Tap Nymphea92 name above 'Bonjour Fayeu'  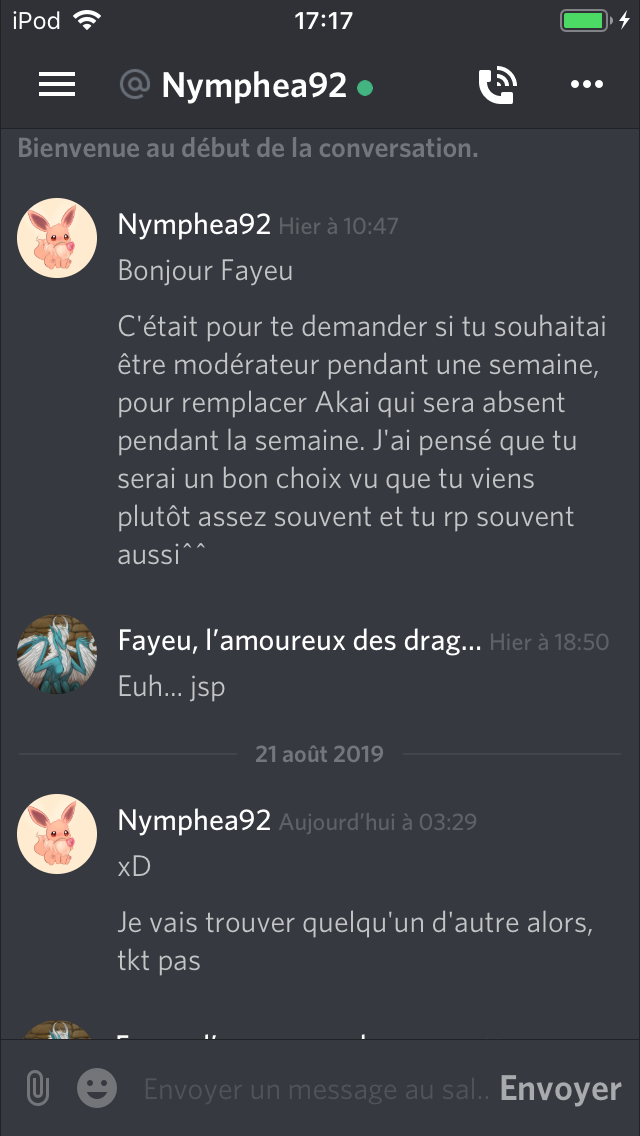click(194, 225)
